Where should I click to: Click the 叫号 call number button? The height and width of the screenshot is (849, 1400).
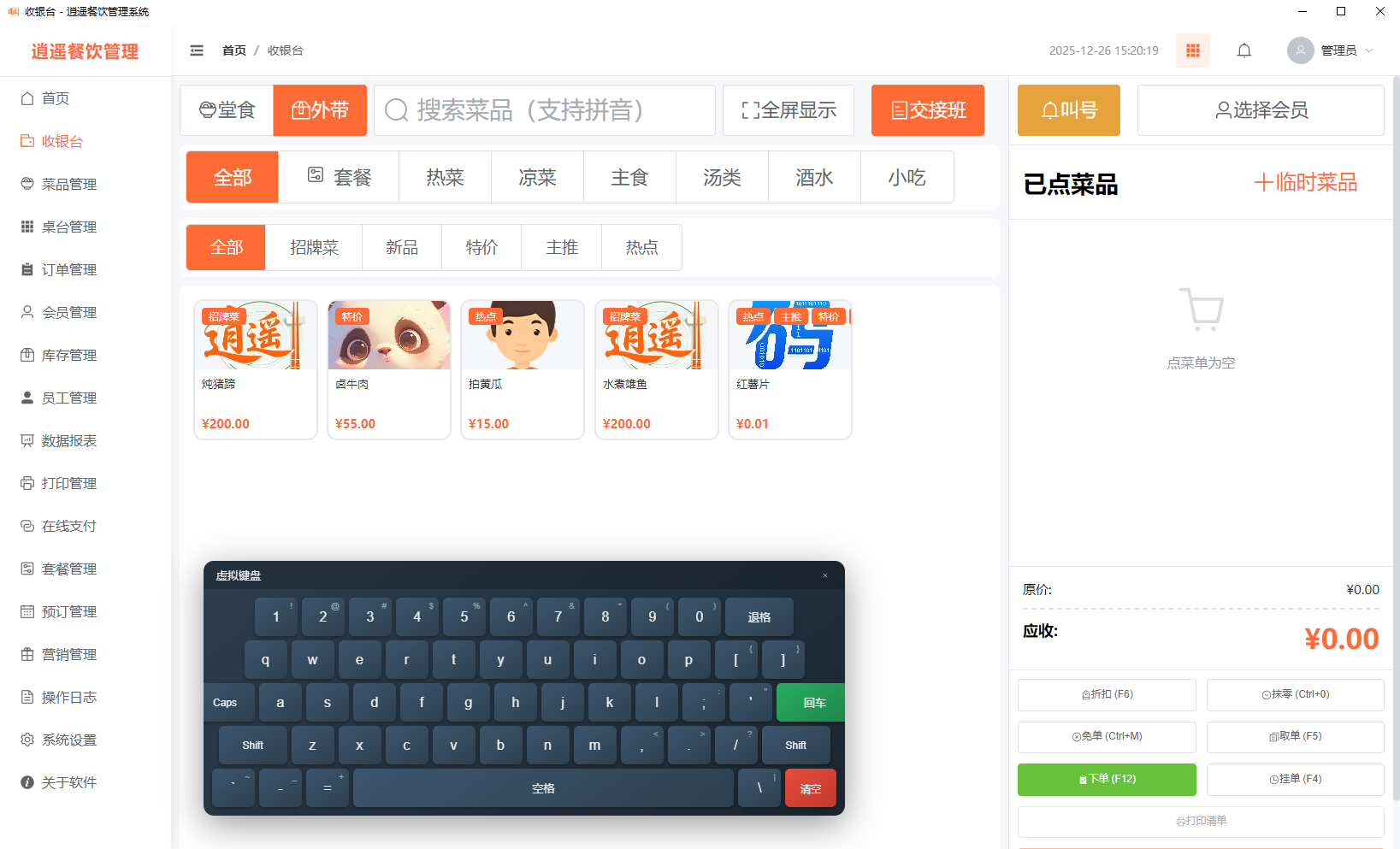(1068, 110)
